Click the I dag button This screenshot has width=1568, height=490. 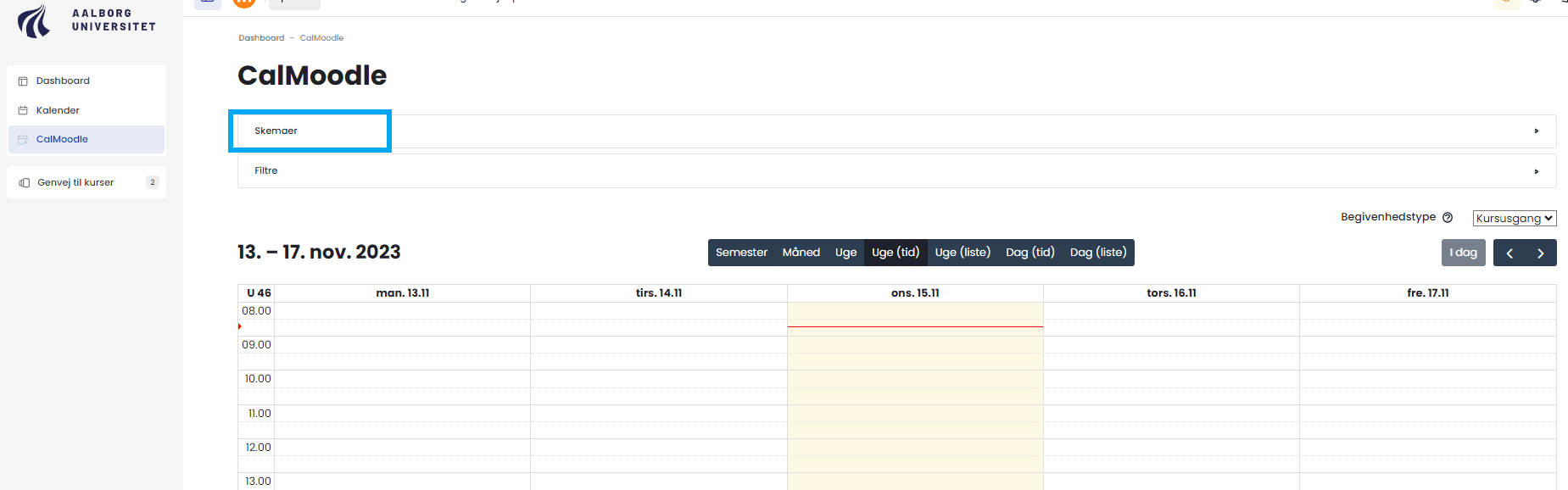(x=1463, y=253)
